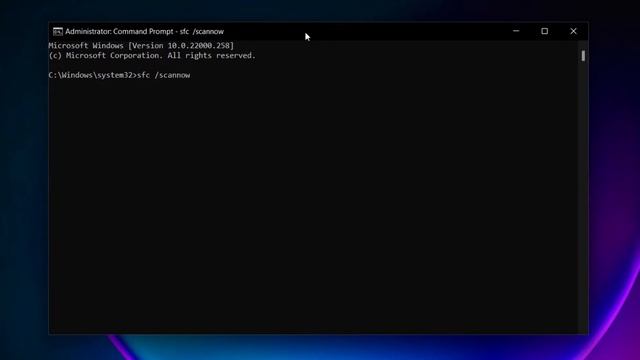Click the 'C:\Windows\system32>sfc /scannow' command line
This screenshot has width=640, height=360.
119,75
